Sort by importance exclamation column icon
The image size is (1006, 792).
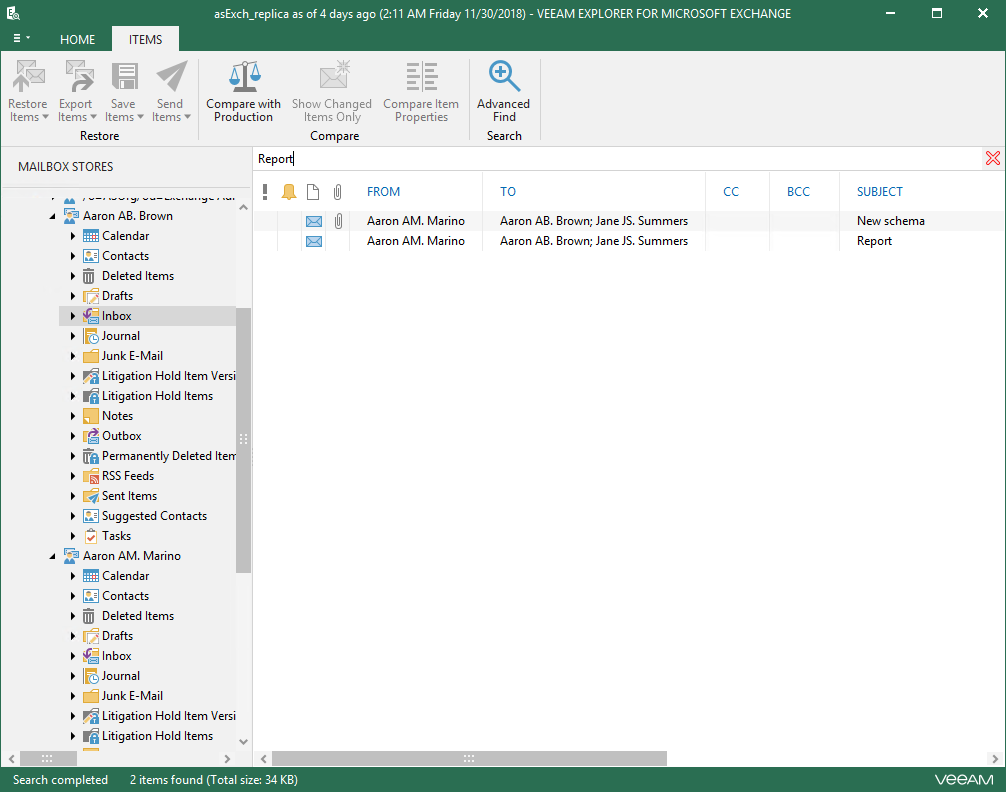coord(265,191)
